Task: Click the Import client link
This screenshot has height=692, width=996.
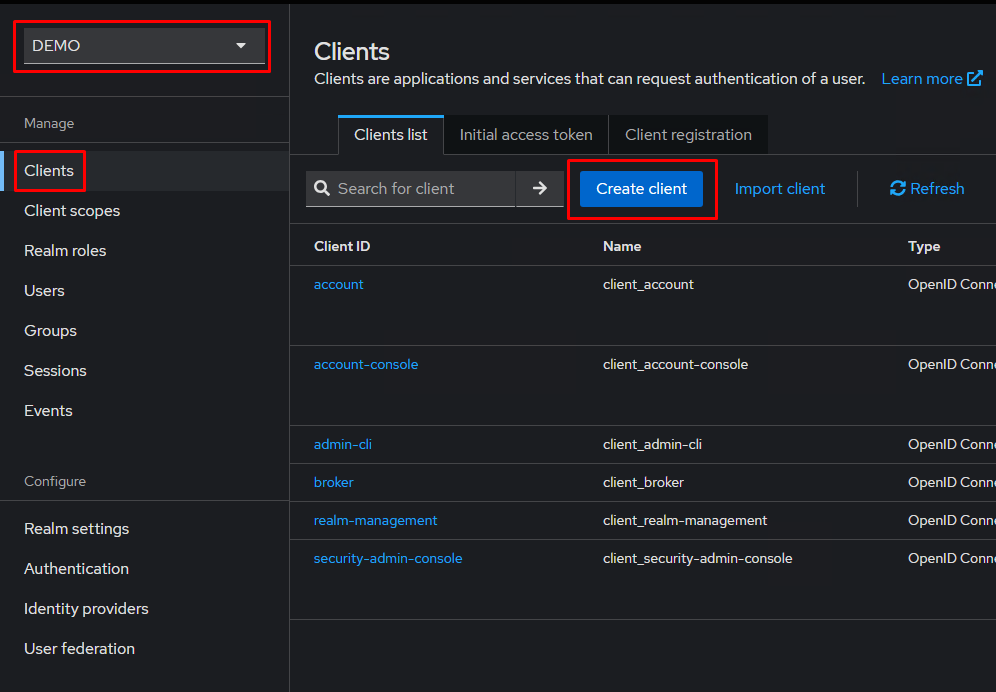Action: click(x=780, y=188)
